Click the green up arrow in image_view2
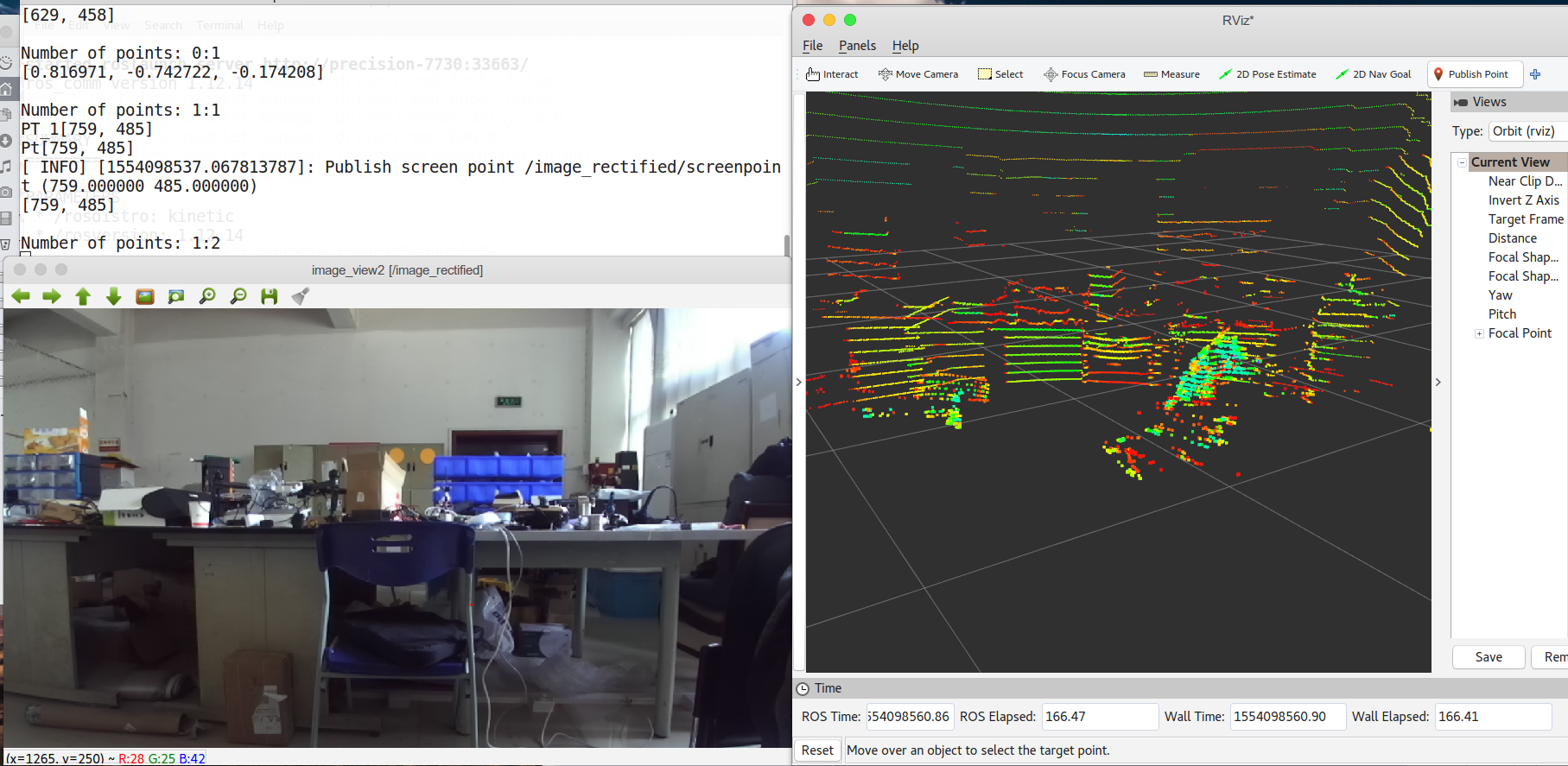 click(83, 296)
